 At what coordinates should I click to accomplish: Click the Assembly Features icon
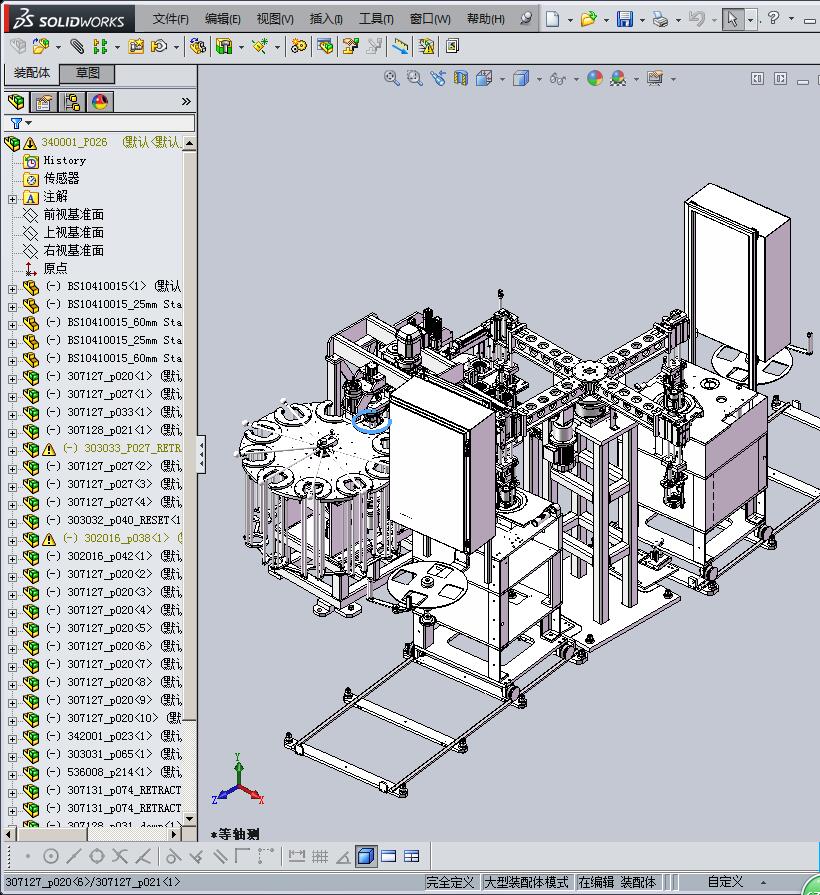224,46
